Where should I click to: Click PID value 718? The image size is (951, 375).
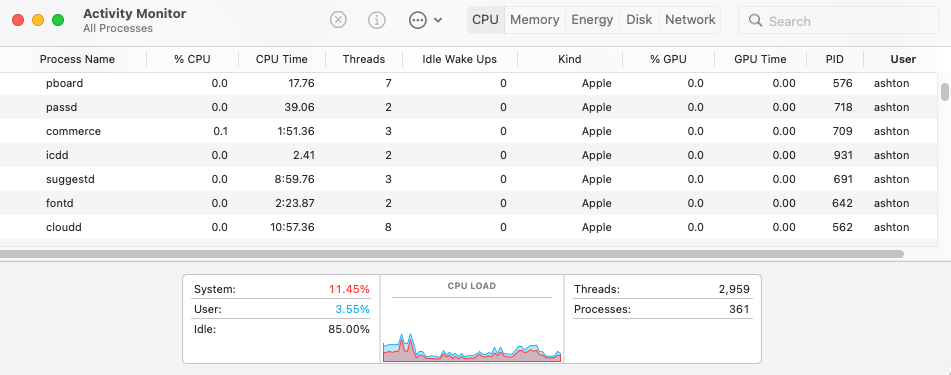click(842, 107)
